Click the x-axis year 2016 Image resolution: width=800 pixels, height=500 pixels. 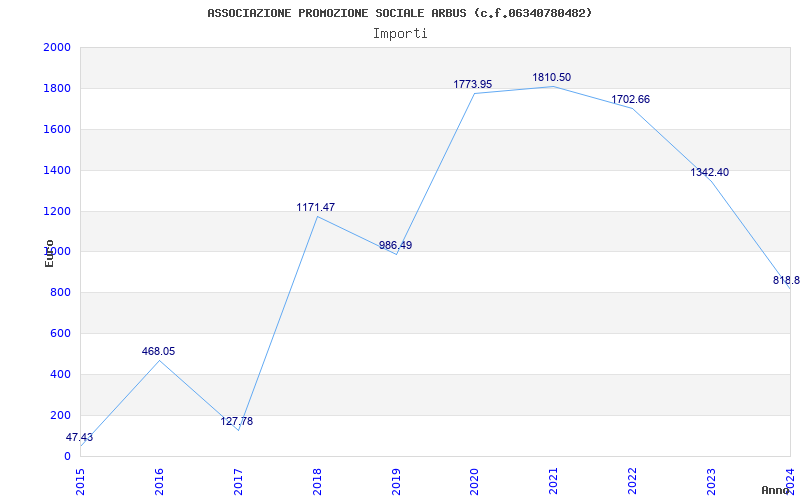[159, 482]
